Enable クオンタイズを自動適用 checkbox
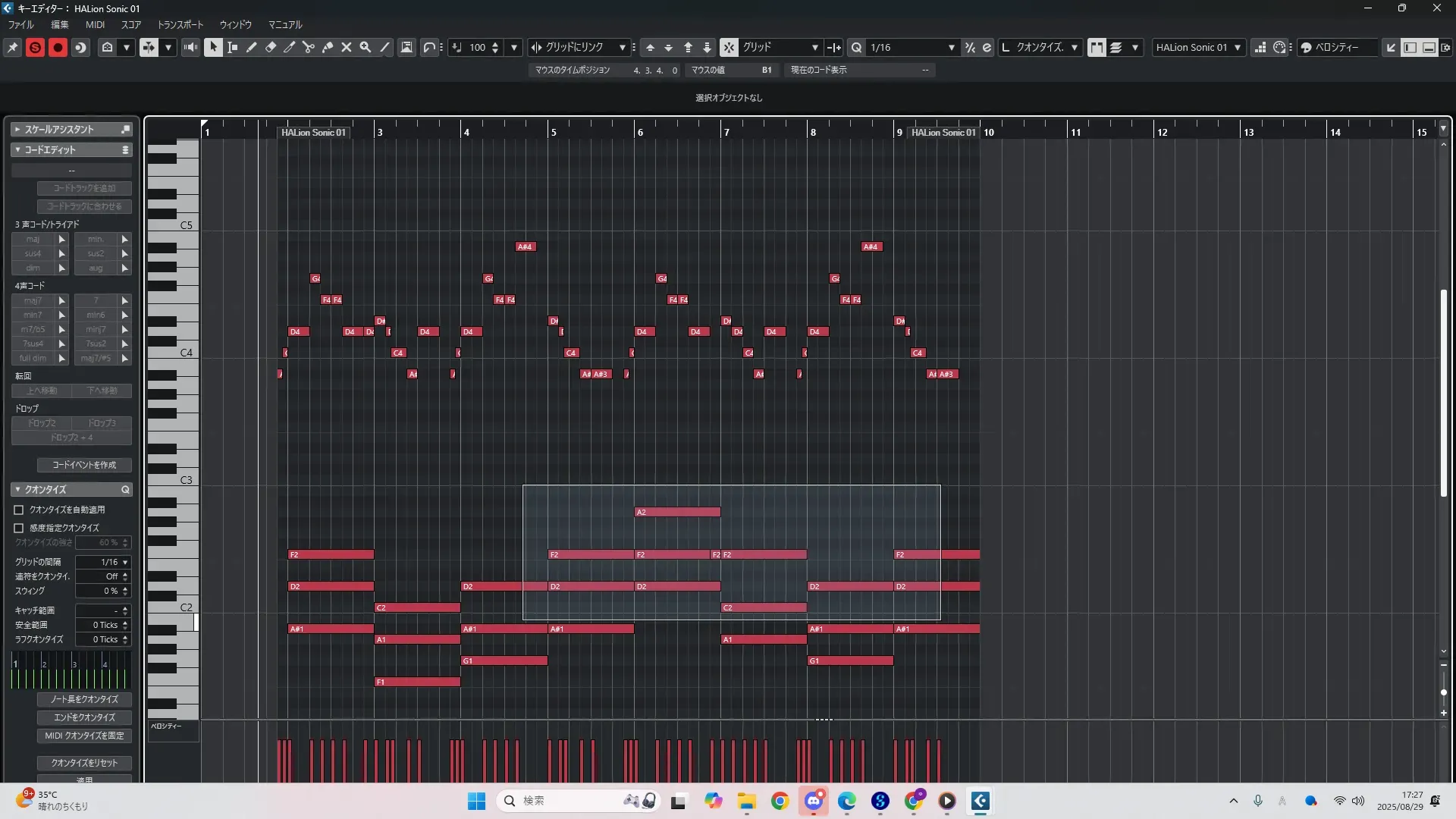 pyautogui.click(x=19, y=510)
